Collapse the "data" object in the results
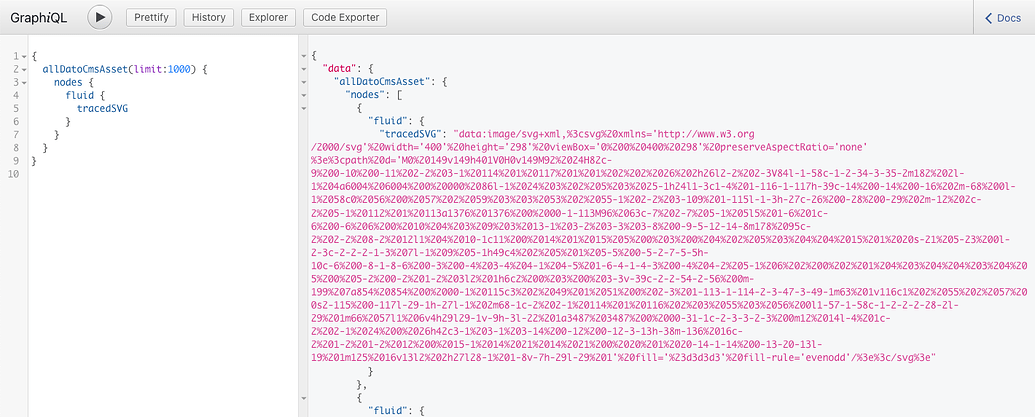1035x417 pixels. click(304, 67)
